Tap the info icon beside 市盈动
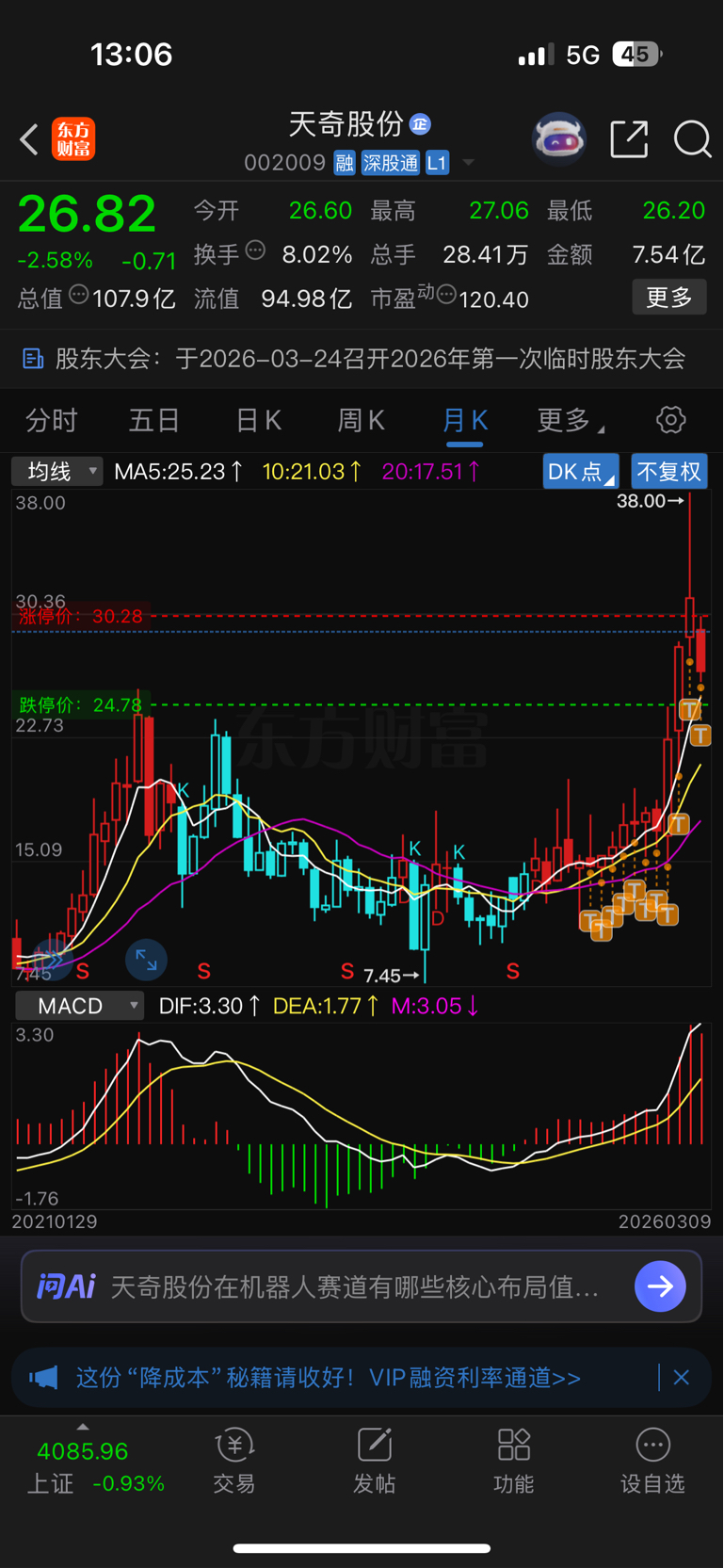The height and width of the screenshot is (1568, 724). tap(447, 296)
